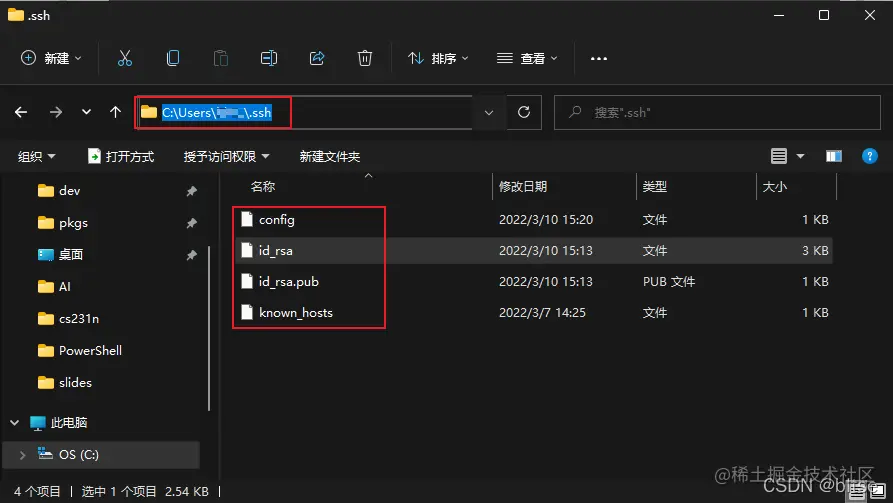893x503 pixels.
Task: Click the date 2022/3/10 15:20
Action: tap(546, 219)
